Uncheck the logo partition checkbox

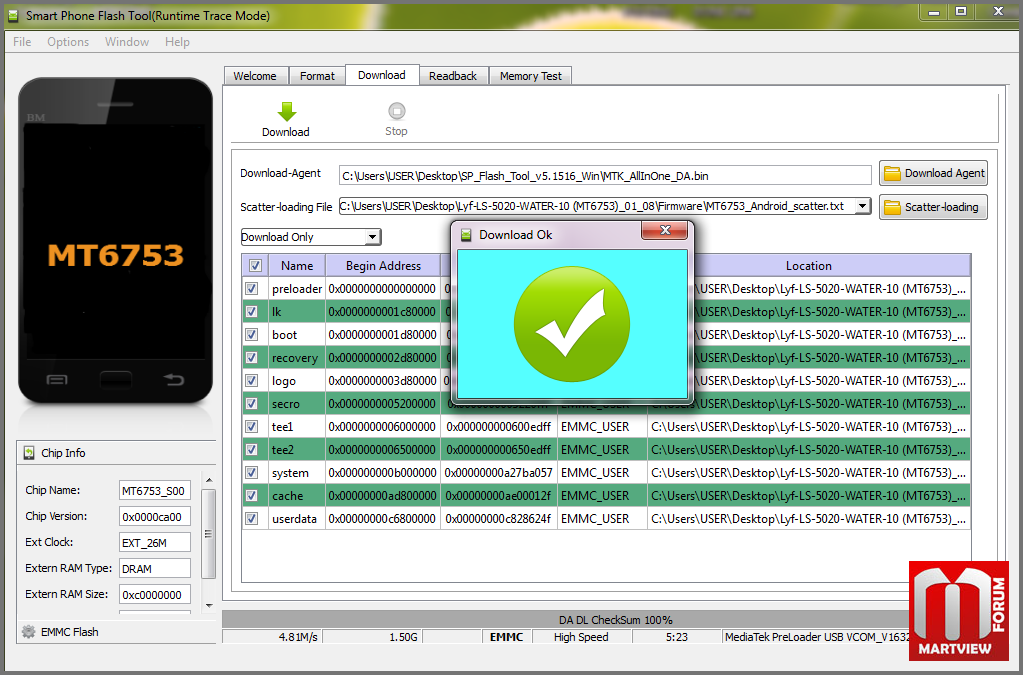pos(251,380)
